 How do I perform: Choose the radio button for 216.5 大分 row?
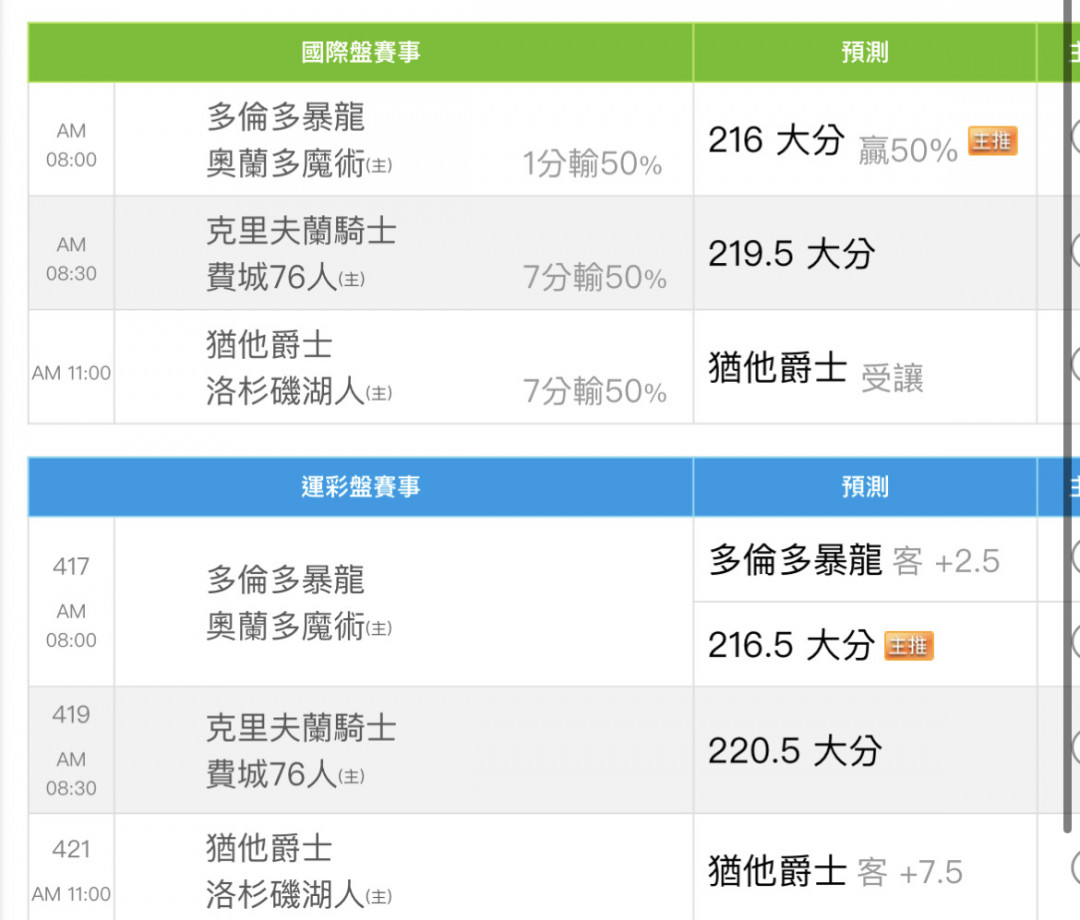click(x=1075, y=644)
